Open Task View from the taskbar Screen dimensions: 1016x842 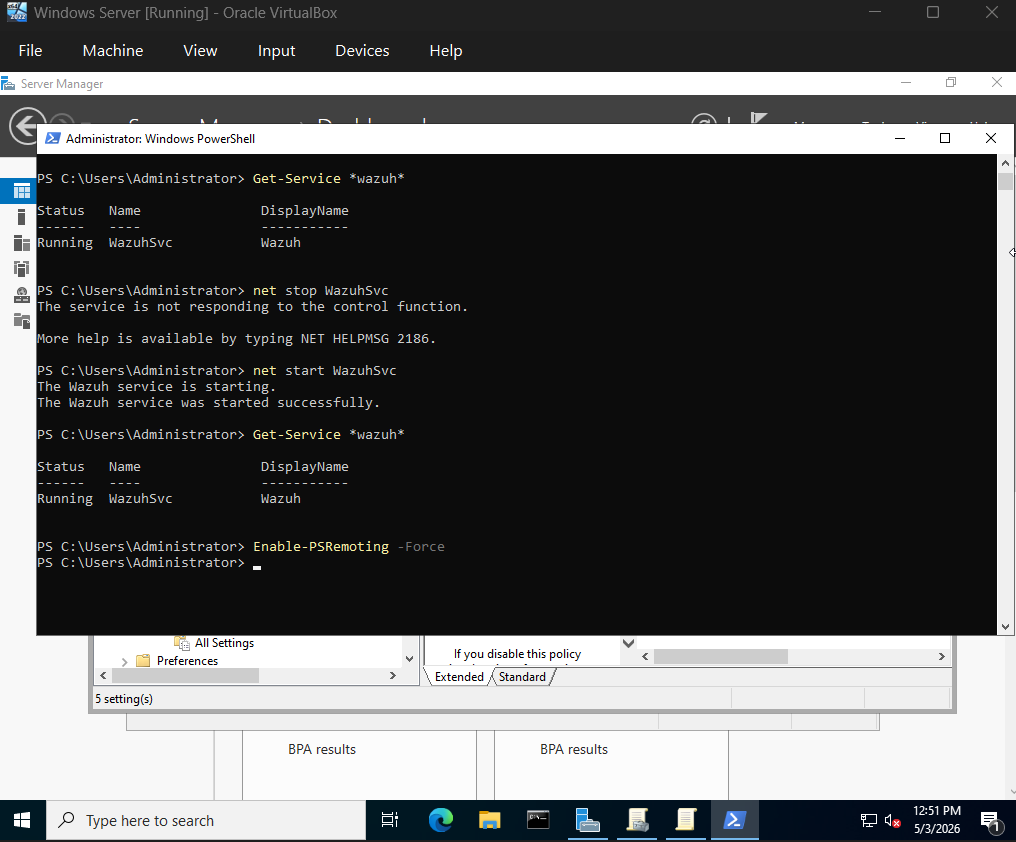point(389,821)
